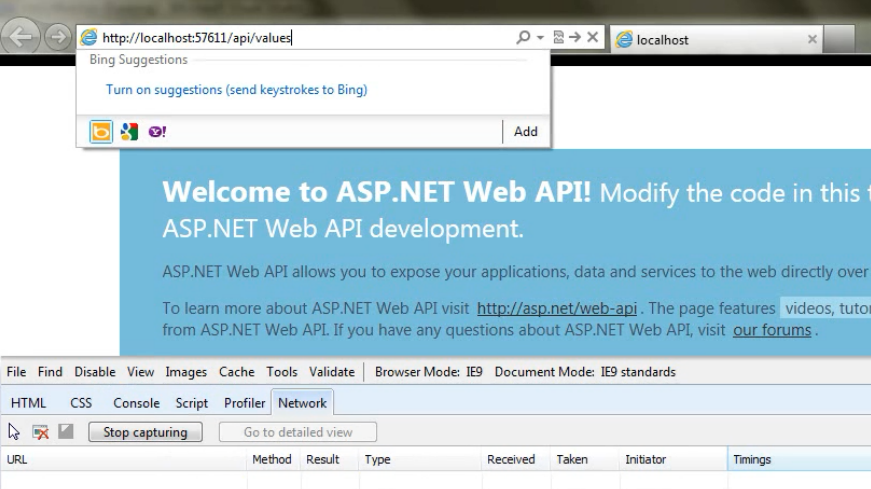Open Document Mode: IE9 standards menu
Viewport: 871px width, 489px height.
585,372
